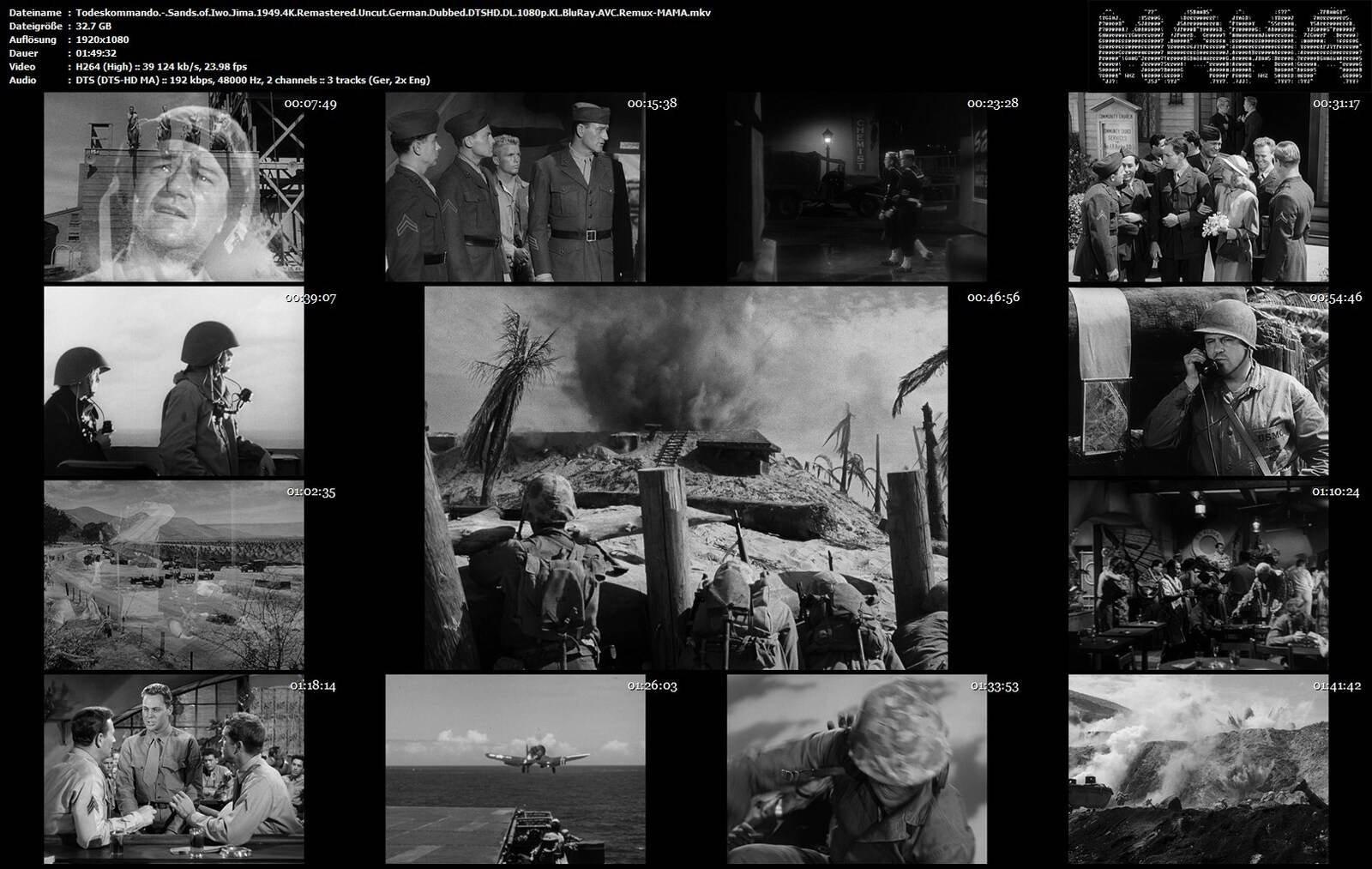Select the camouflaged helmet thumbnail at 01:33:53
The height and width of the screenshot is (869, 1372).
(857, 769)
